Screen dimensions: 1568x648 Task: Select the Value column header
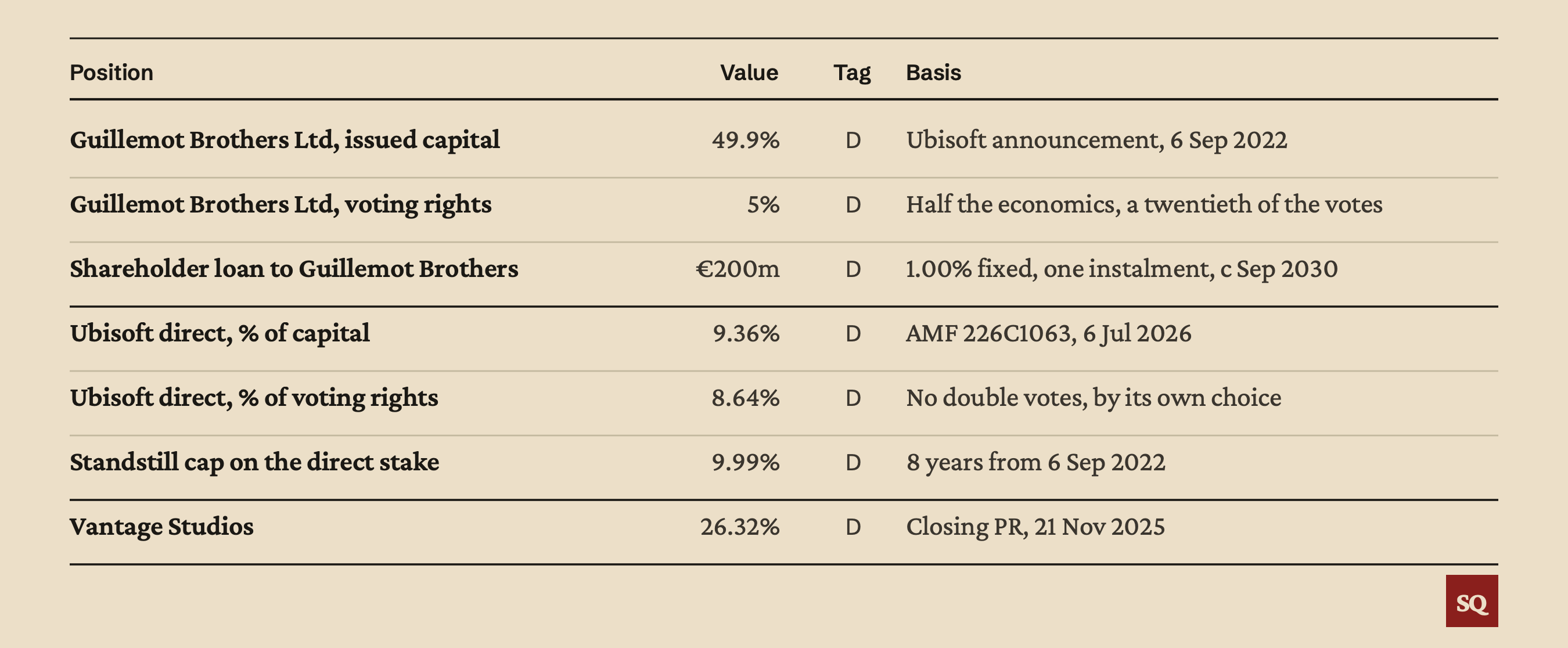(x=749, y=73)
